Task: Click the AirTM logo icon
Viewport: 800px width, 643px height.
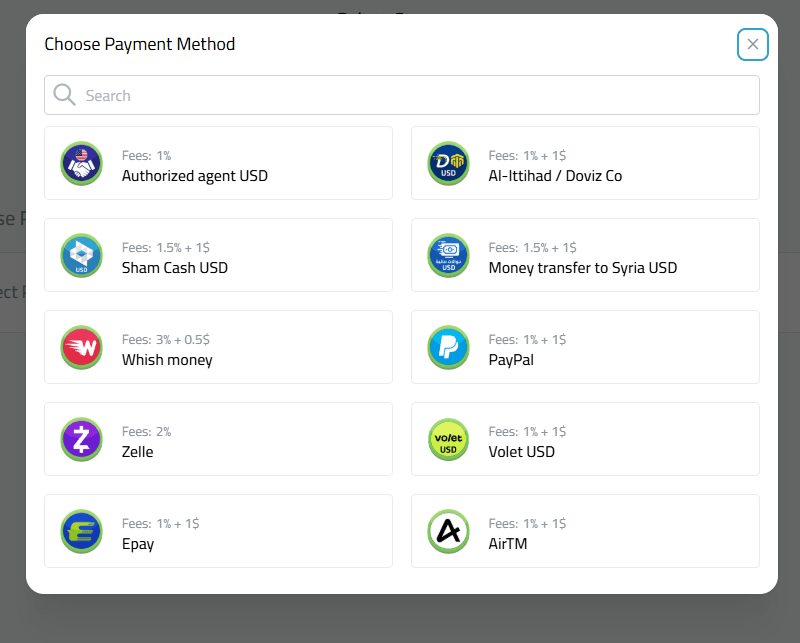Action: (448, 531)
